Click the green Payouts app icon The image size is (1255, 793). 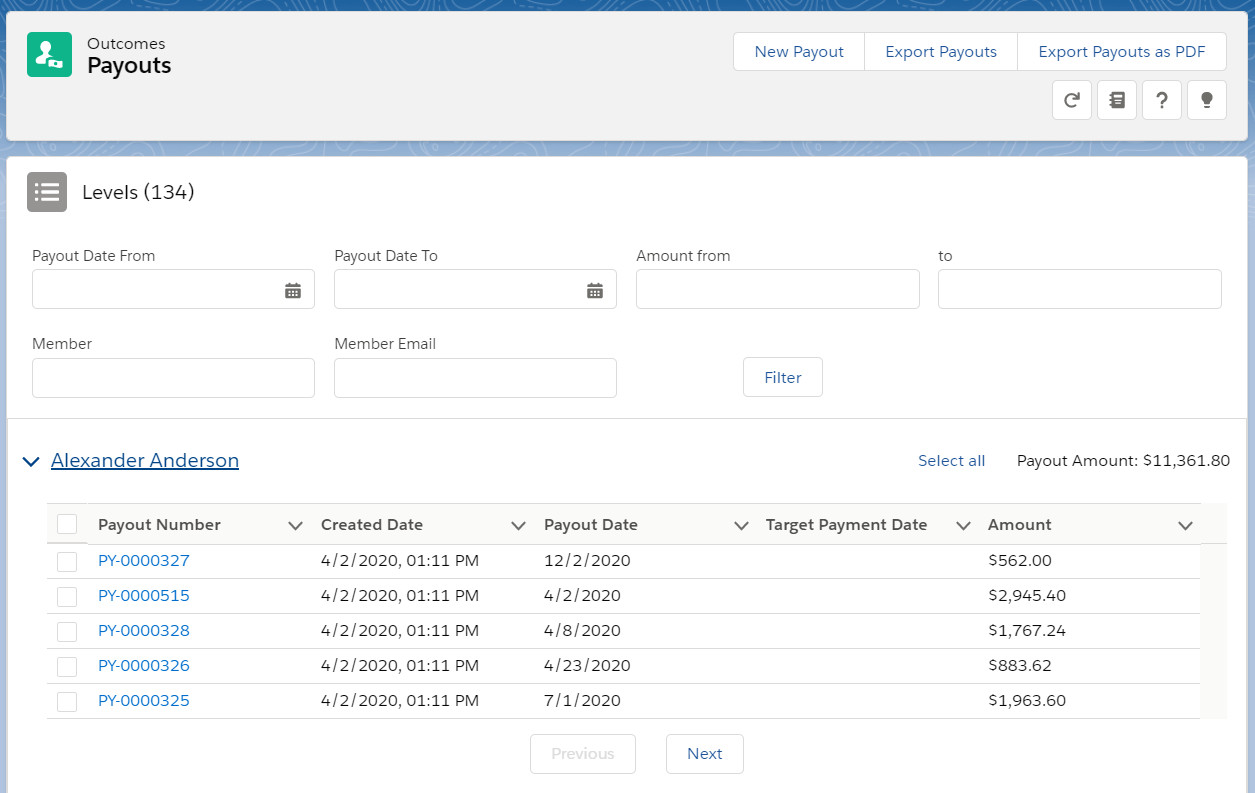coord(49,55)
